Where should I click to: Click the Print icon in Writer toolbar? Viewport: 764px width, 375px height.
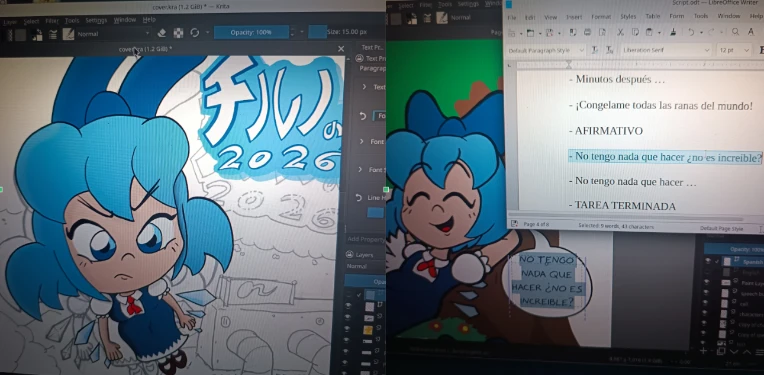(588, 32)
